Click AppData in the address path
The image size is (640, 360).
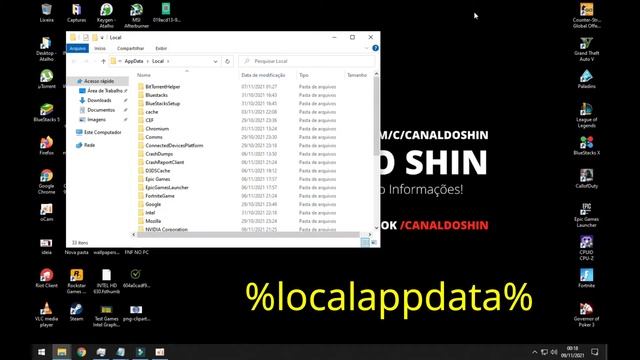(x=134, y=61)
